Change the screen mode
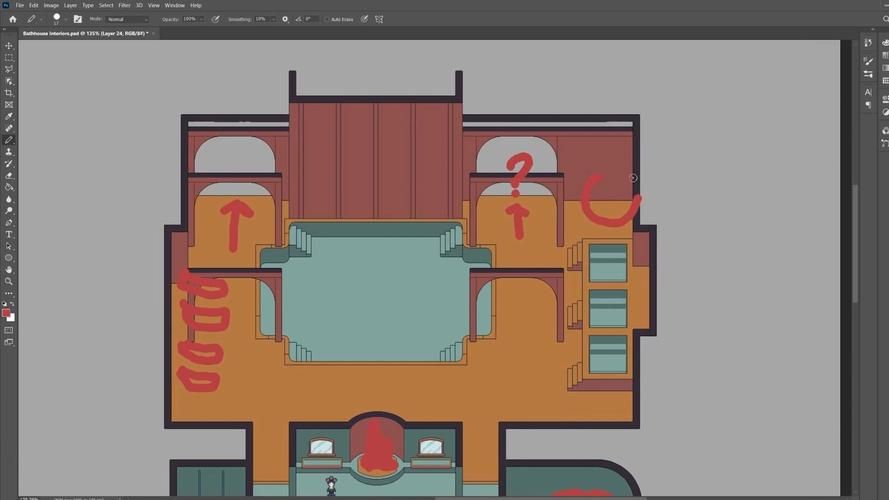Image resolution: width=889 pixels, height=500 pixels. click(x=9, y=342)
